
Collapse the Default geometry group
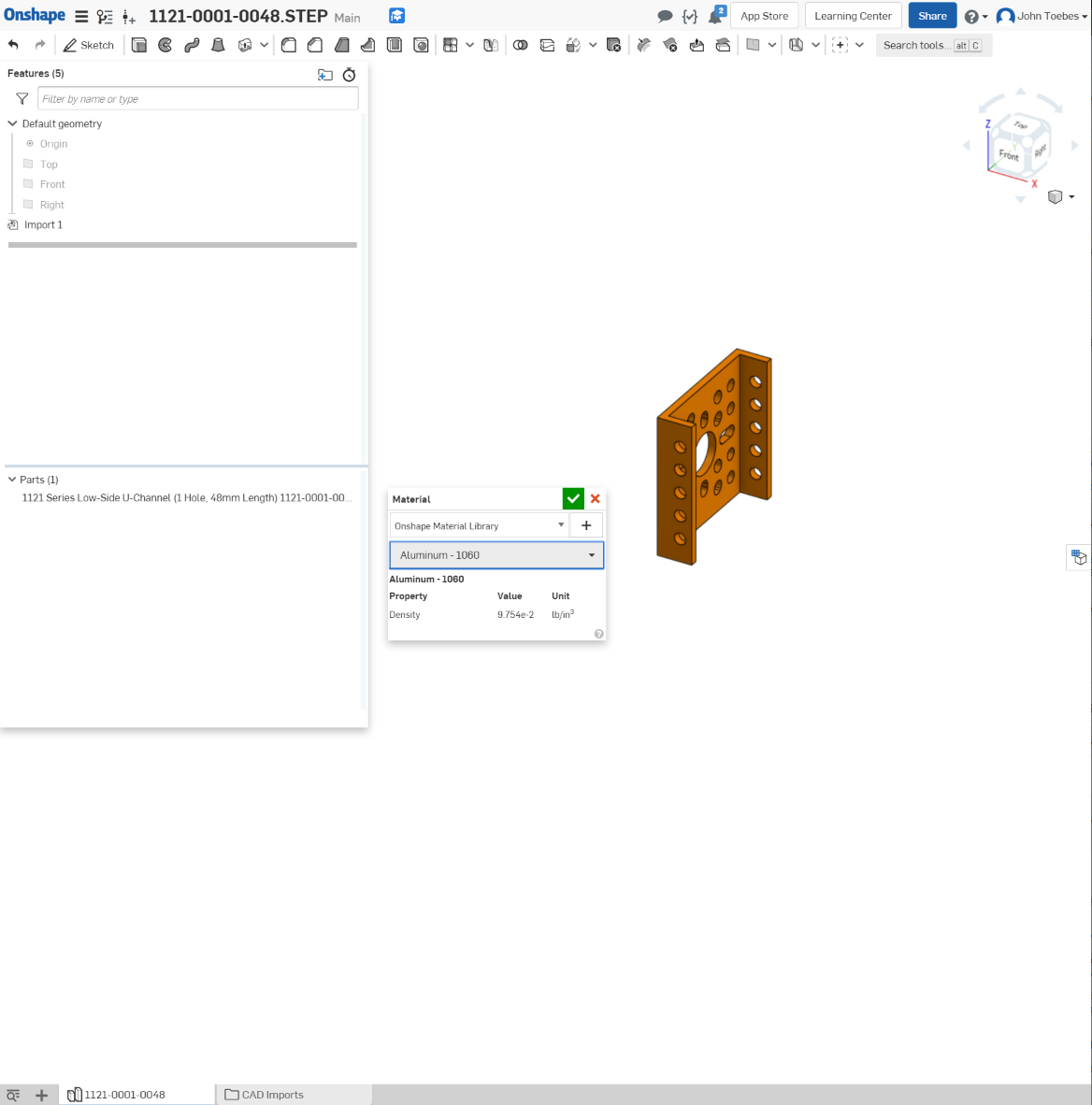tap(12, 123)
